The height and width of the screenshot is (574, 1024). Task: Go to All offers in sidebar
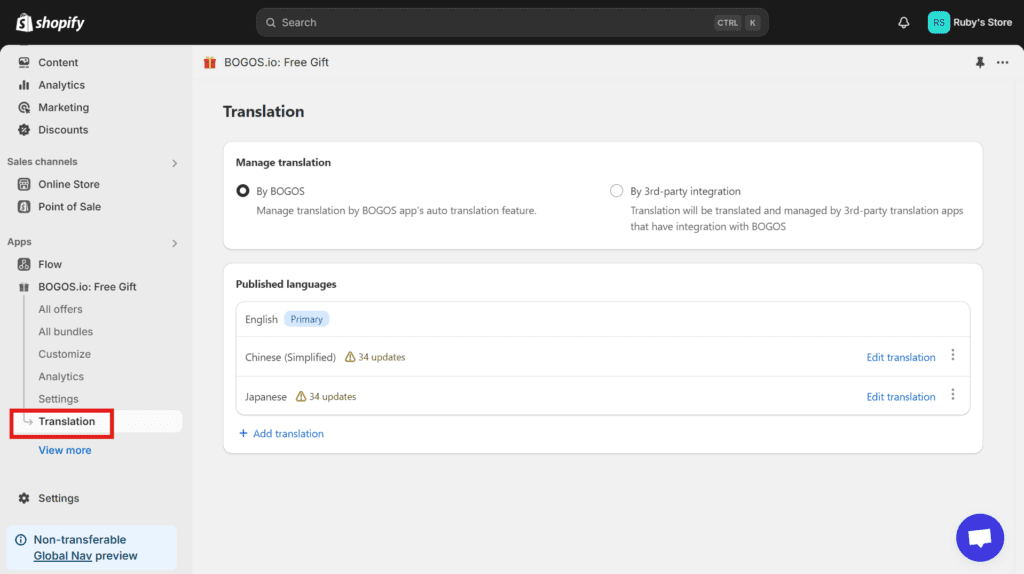pos(60,309)
